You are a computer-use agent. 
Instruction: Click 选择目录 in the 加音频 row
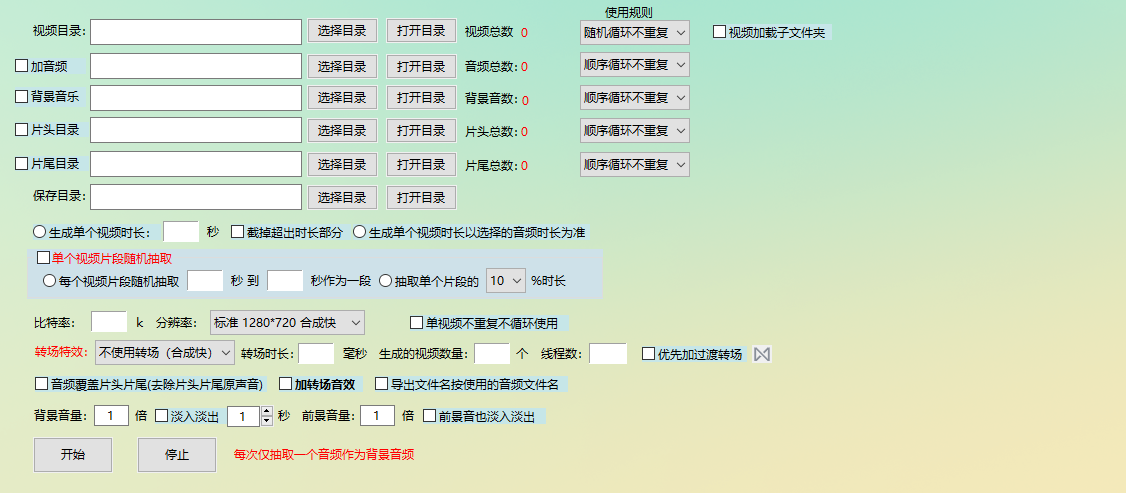pos(343,66)
